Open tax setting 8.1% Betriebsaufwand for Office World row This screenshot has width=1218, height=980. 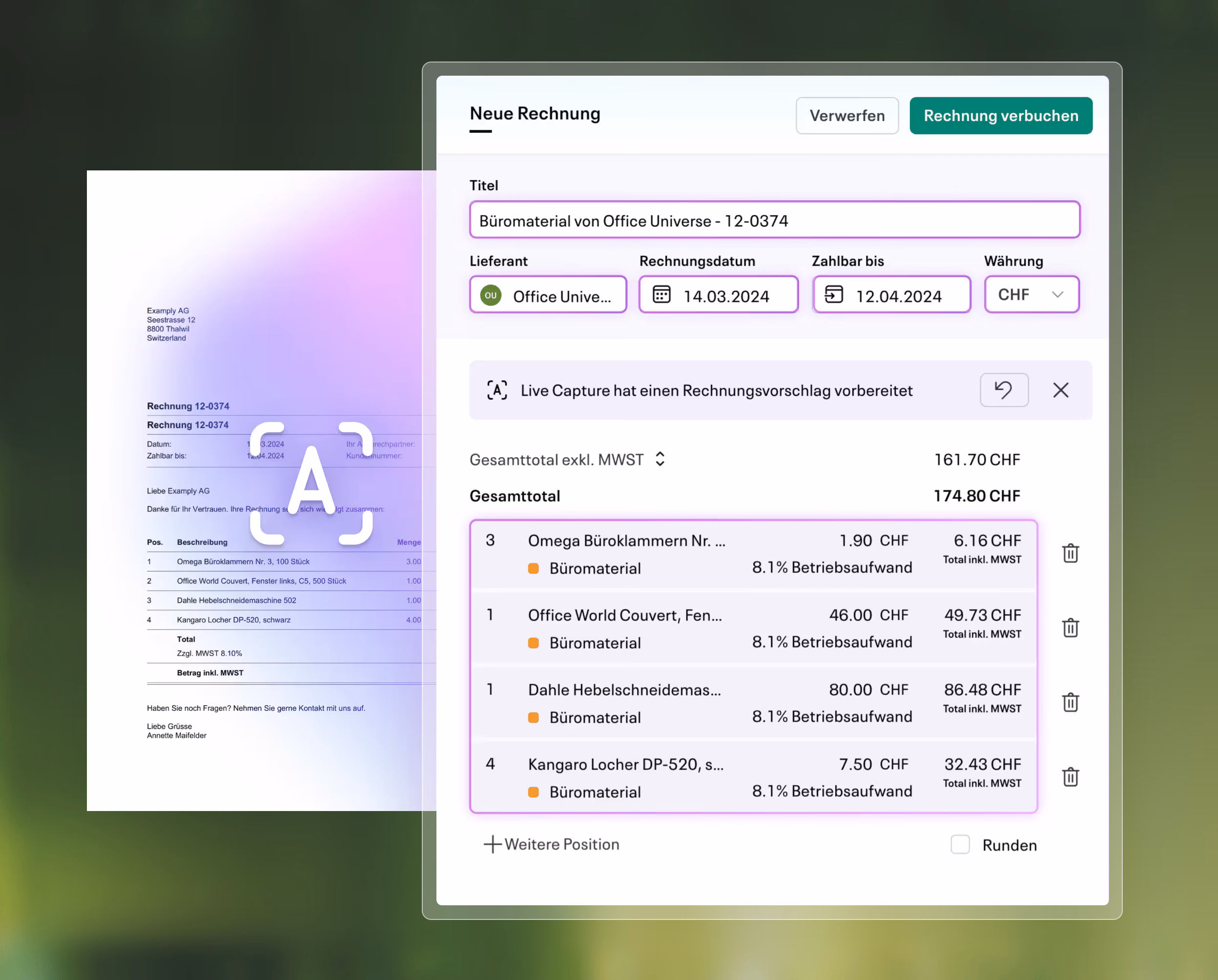tap(831, 642)
